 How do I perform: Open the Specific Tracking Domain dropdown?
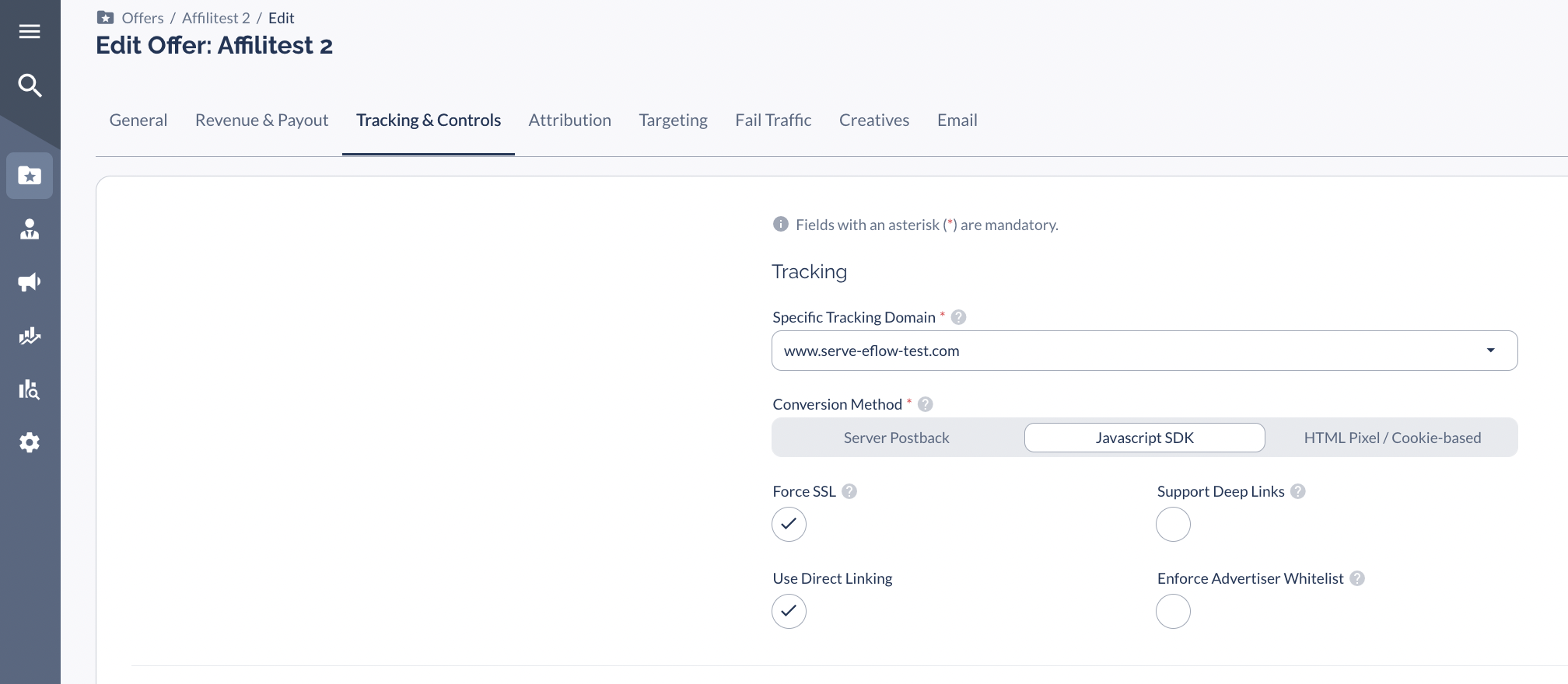click(x=1145, y=351)
